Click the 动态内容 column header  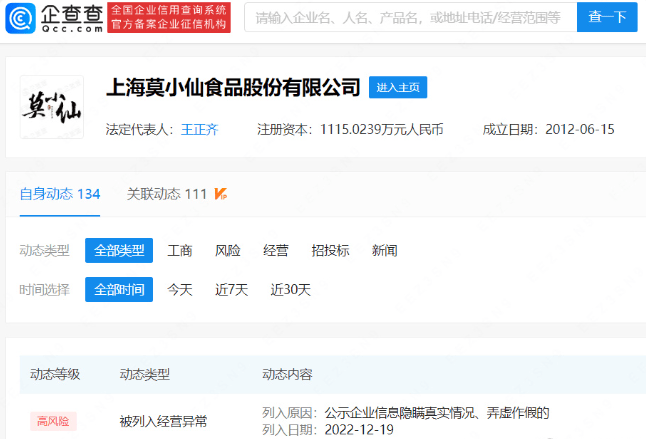pyautogui.click(x=287, y=374)
